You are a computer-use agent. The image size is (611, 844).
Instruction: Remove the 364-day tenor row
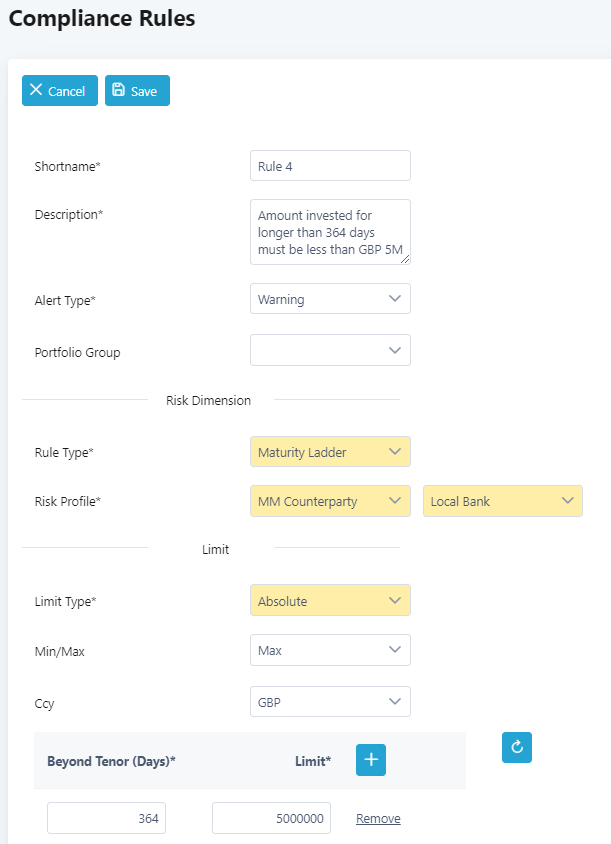pyautogui.click(x=378, y=819)
